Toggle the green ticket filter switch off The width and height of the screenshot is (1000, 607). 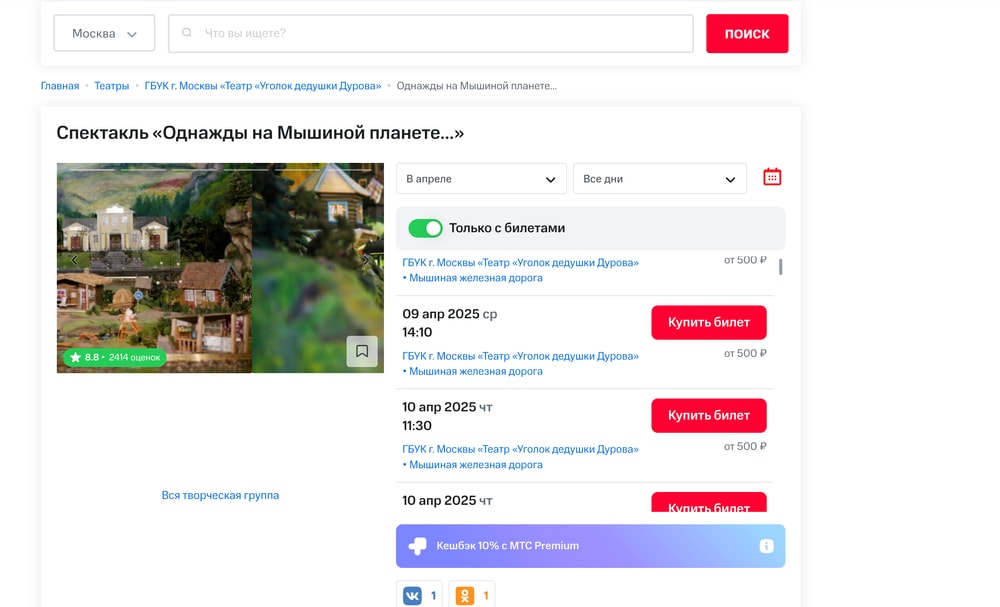pyautogui.click(x=424, y=227)
